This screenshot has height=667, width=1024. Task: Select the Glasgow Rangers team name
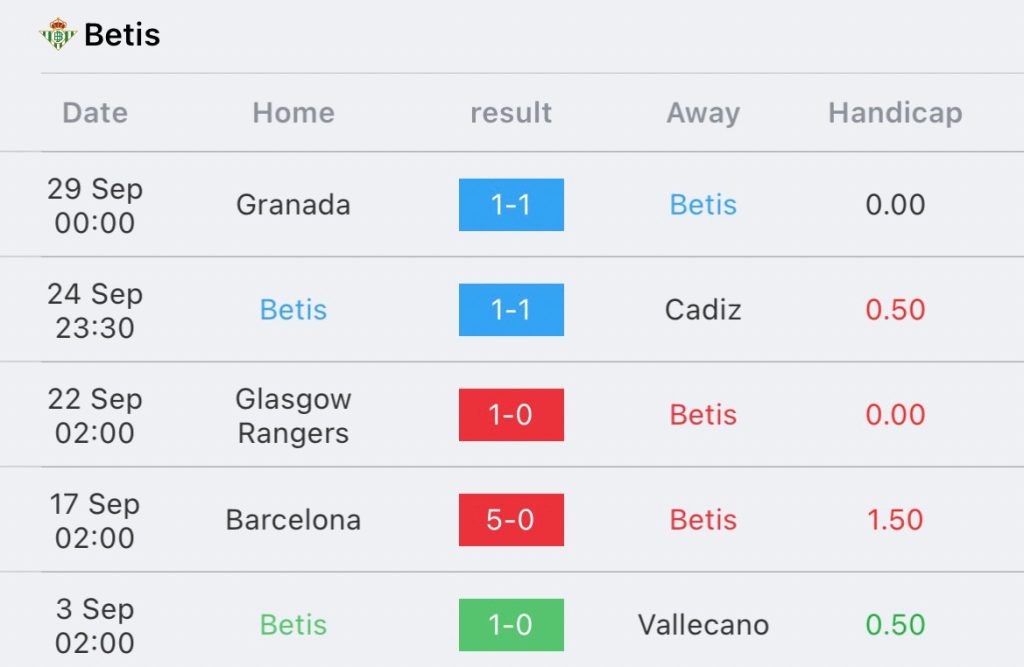(x=293, y=415)
